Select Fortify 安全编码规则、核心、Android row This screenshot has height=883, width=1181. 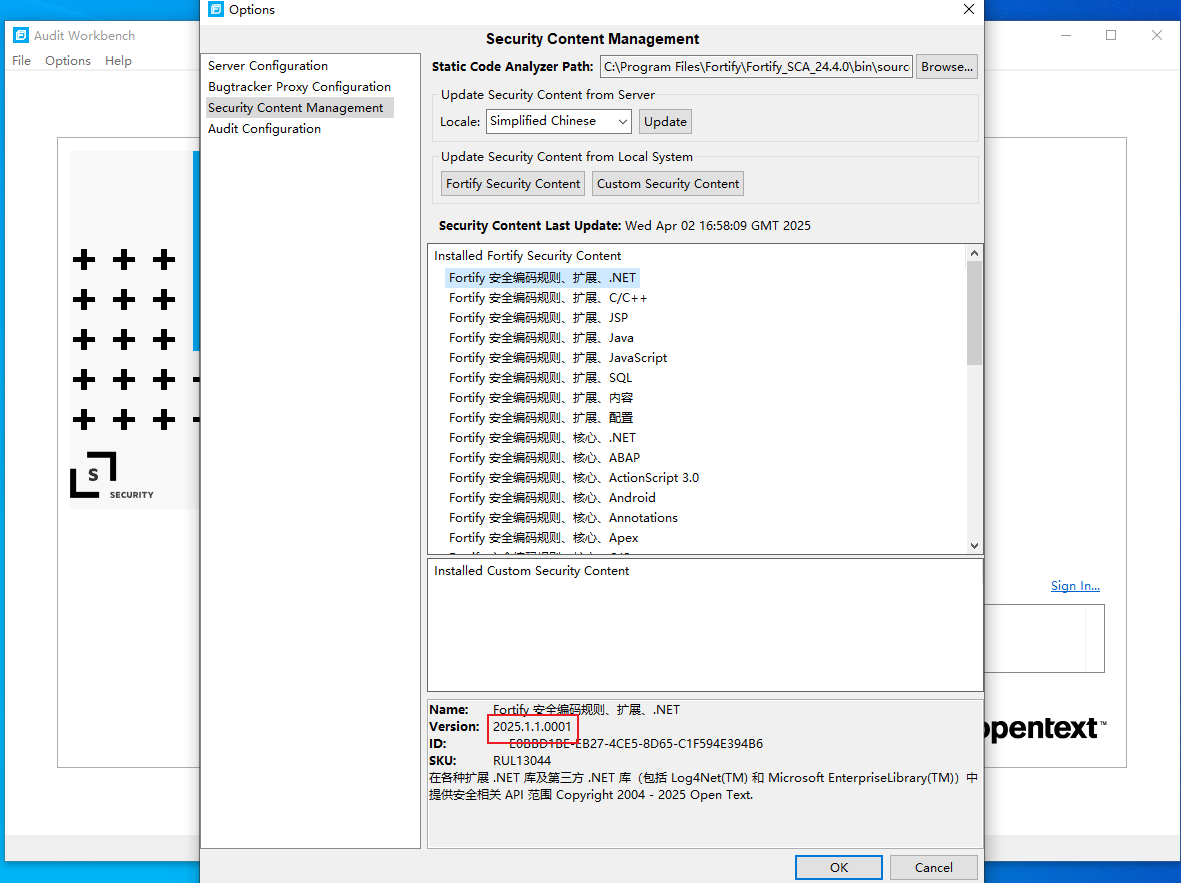(552, 498)
